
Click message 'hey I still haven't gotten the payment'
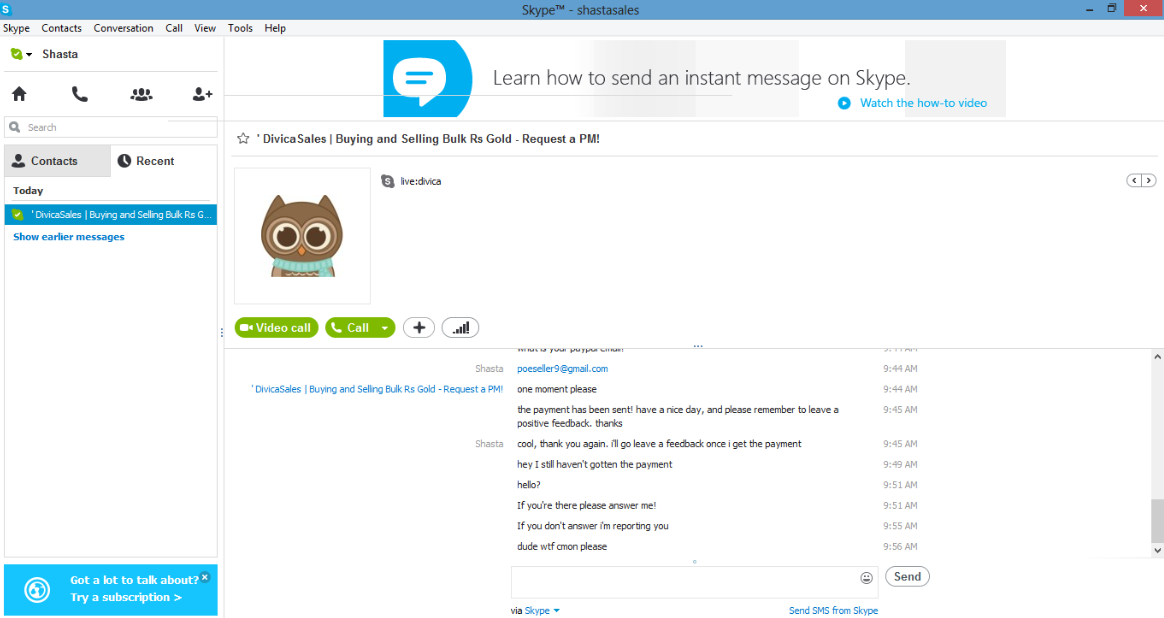click(595, 464)
